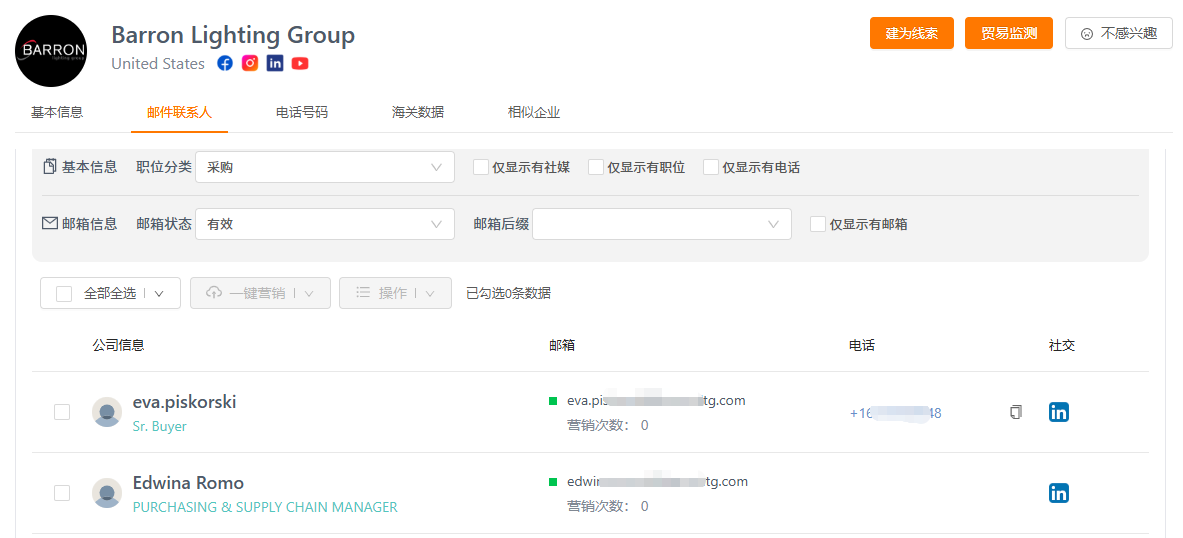Click the 邮箱信息 envelope icon

tap(50, 223)
